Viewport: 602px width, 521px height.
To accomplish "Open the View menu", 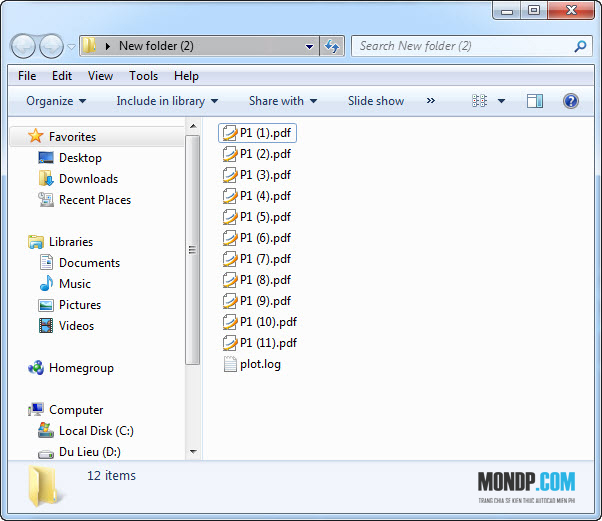I will (x=100, y=76).
